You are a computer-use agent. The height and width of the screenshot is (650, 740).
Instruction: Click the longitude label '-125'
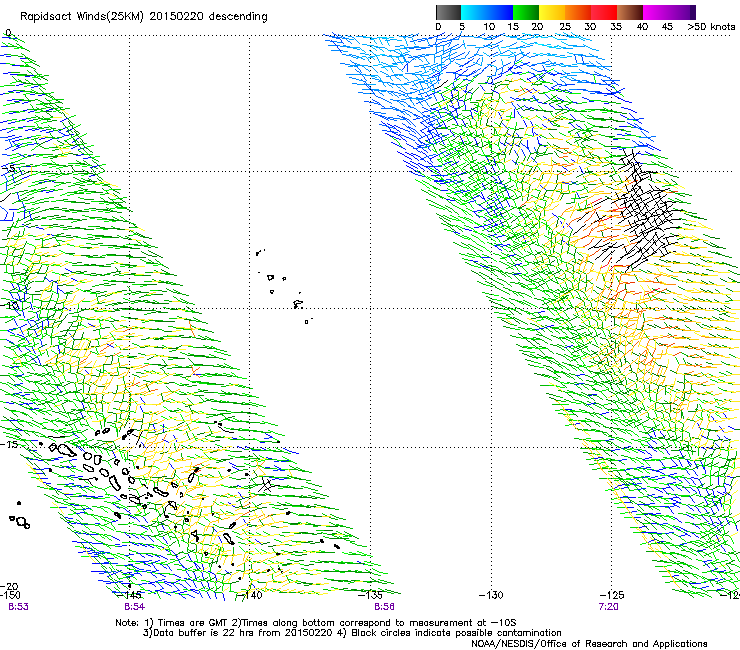(612, 595)
